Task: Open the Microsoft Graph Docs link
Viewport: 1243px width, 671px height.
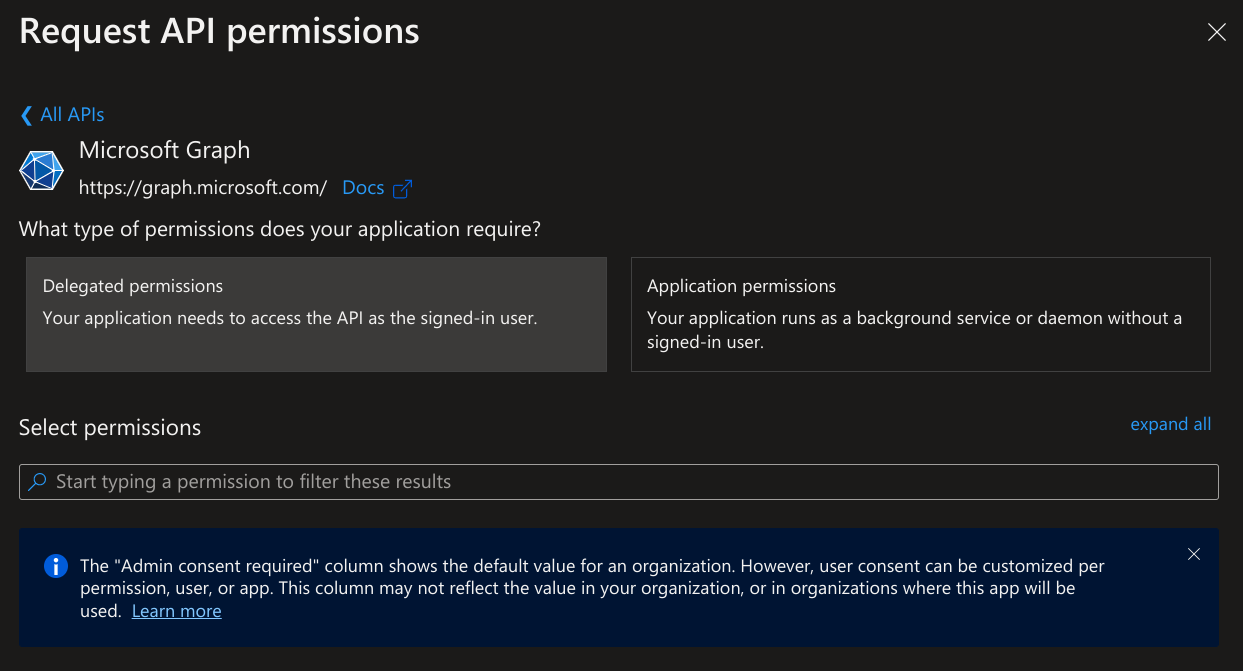Action: coord(363,188)
